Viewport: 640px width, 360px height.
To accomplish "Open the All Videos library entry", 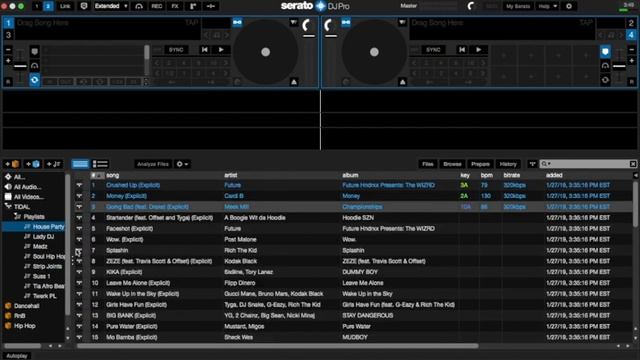I will click(x=29, y=197).
